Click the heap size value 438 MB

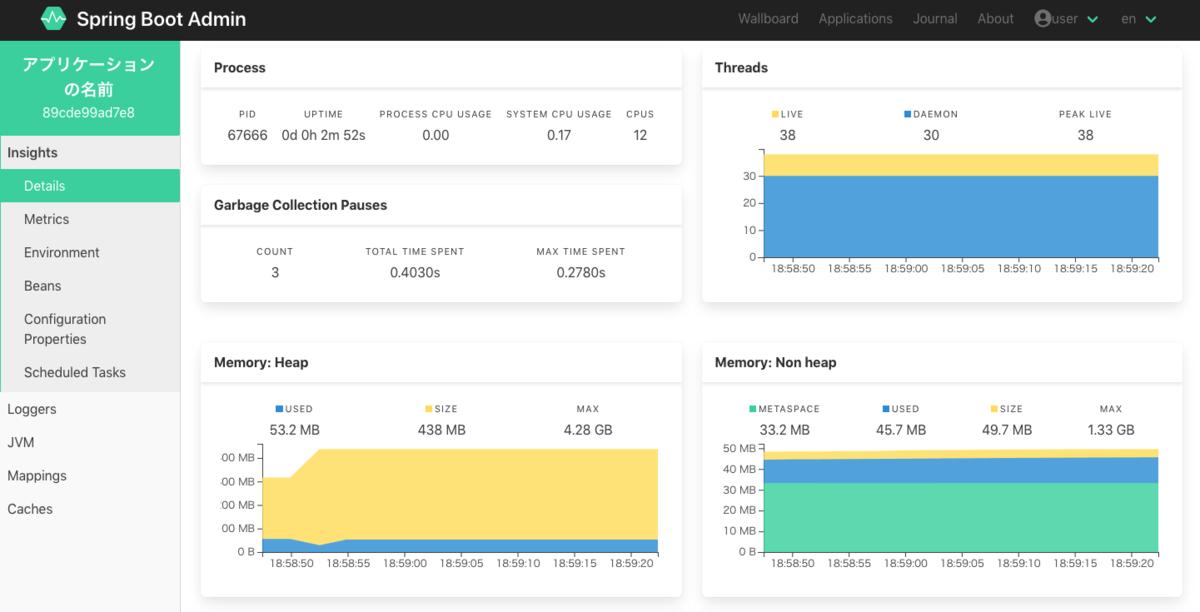(441, 430)
